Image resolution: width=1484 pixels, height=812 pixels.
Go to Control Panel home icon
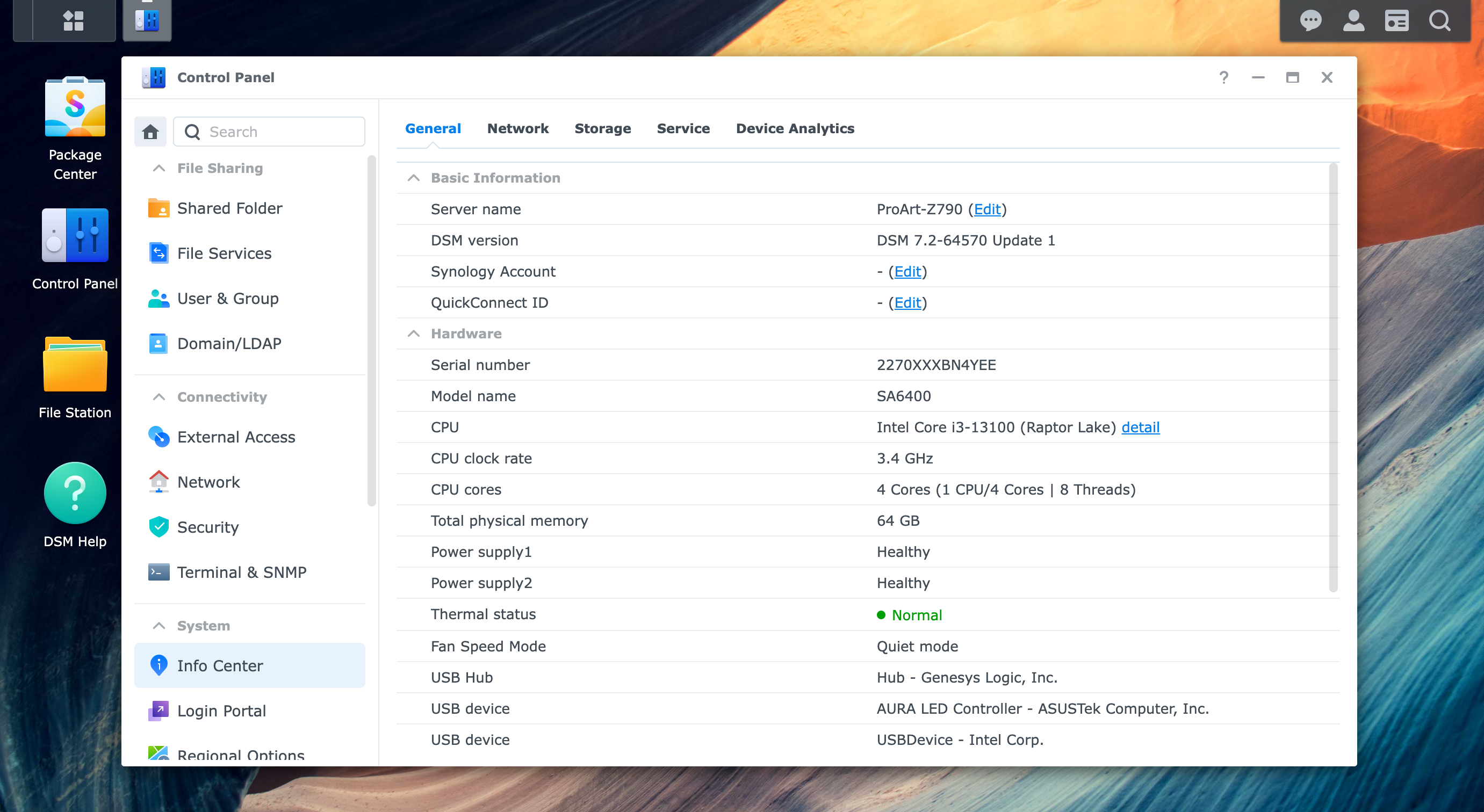tap(150, 132)
